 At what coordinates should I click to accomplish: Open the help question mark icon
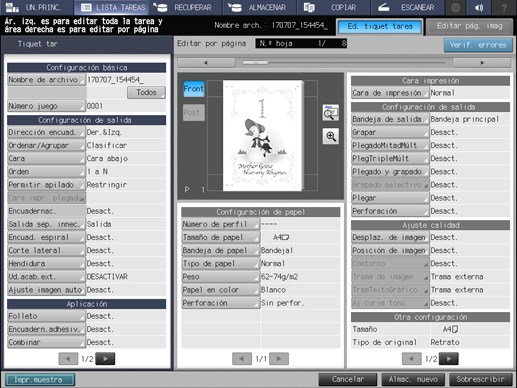[x=504, y=7]
